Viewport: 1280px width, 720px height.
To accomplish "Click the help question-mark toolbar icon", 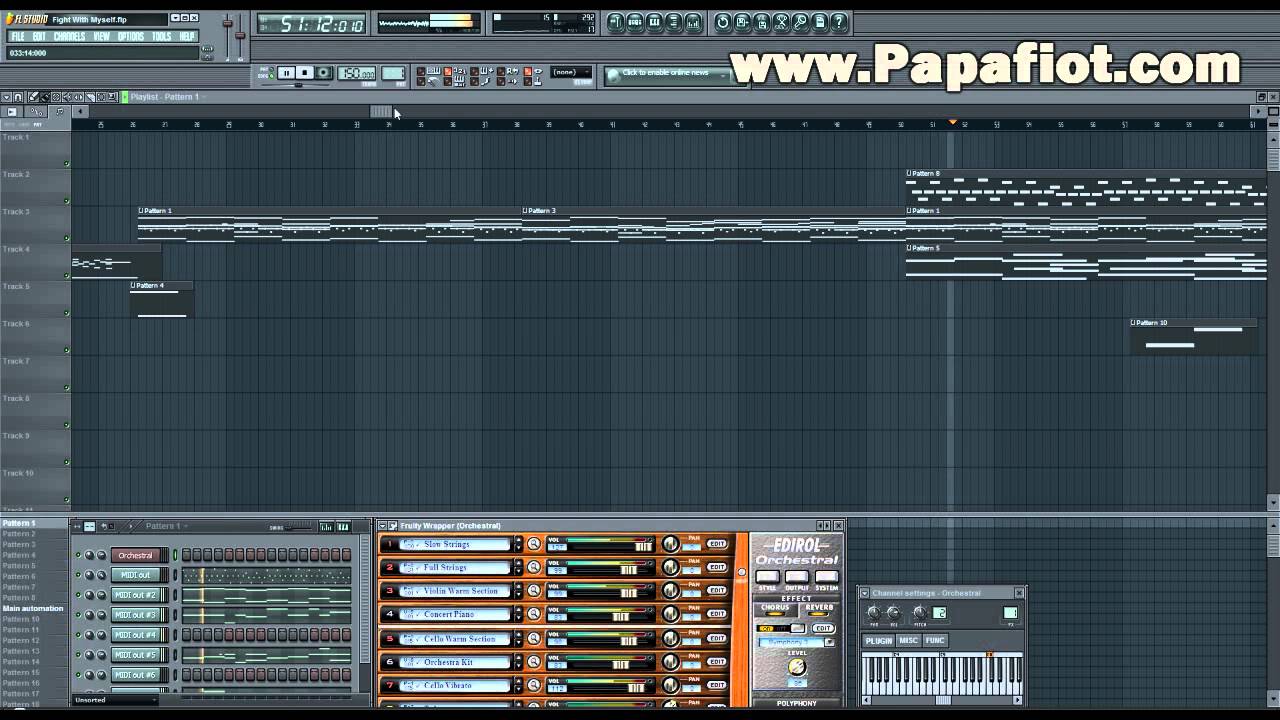I will [839, 21].
